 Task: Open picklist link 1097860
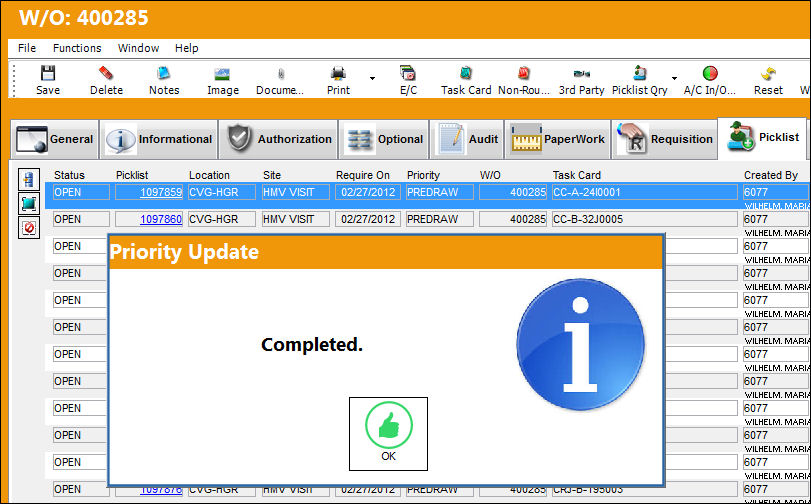(x=161, y=219)
